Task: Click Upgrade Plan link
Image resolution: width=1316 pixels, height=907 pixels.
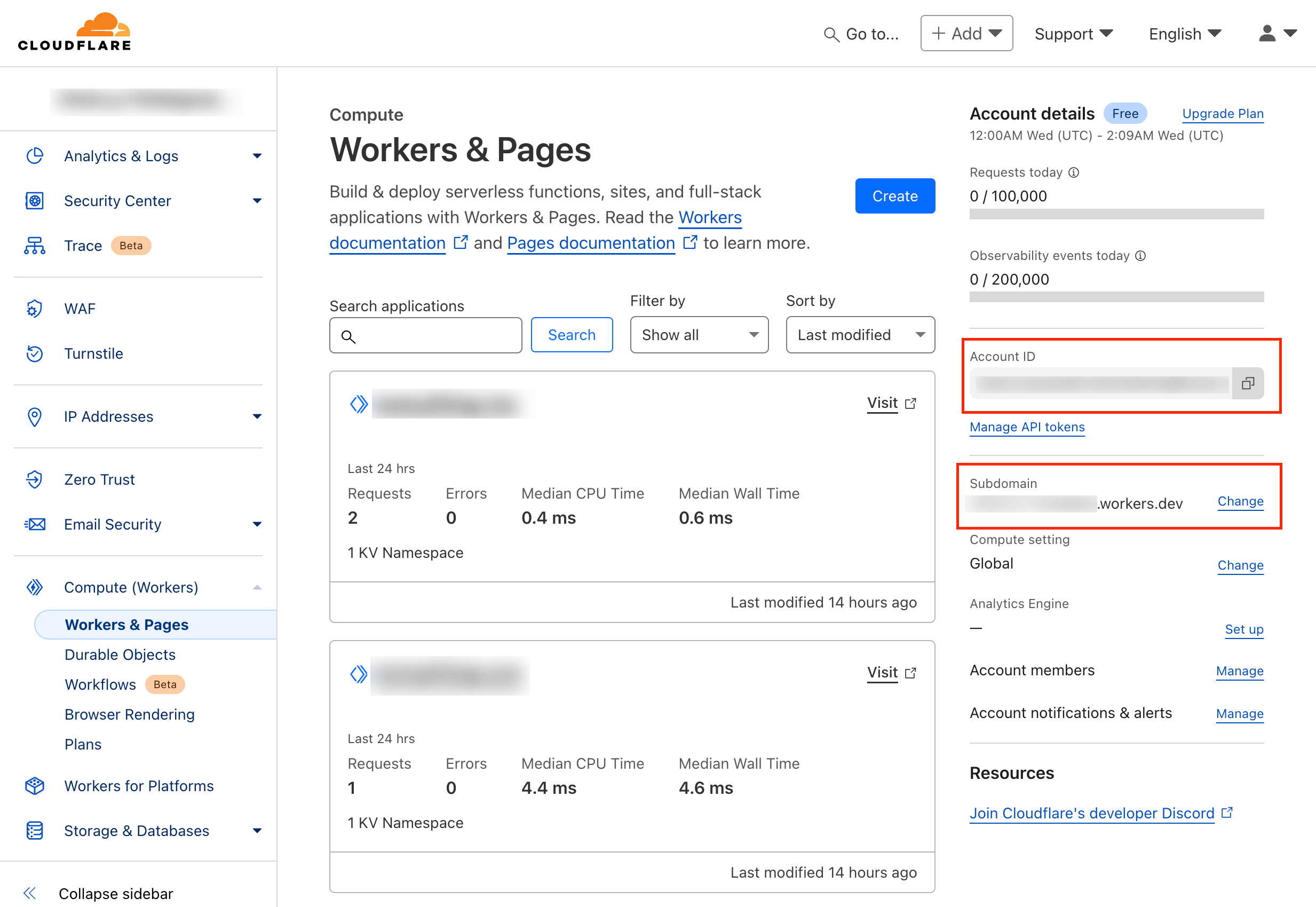Action: tap(1222, 114)
